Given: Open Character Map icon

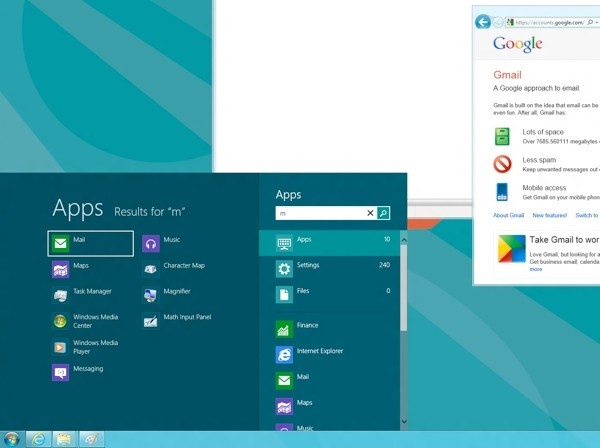Looking at the screenshot, I should coord(151,269).
